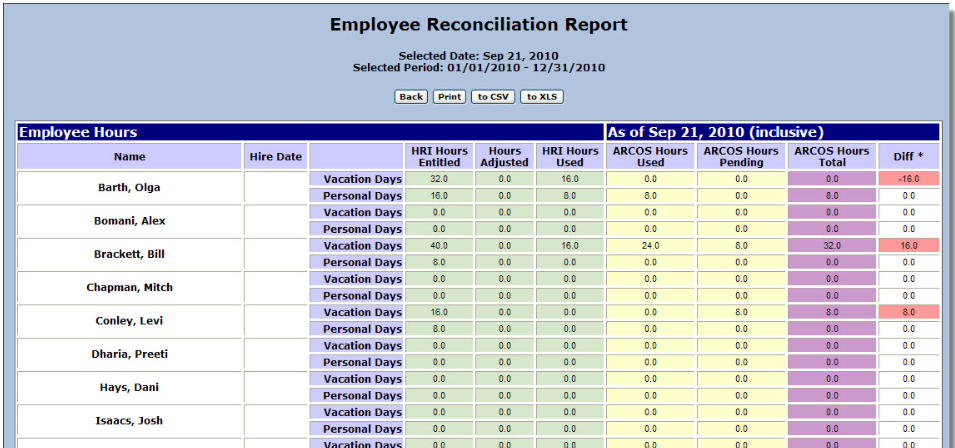Screen dimensions: 955x448
Task: Click the ARCOS Hours Pending header
Action: click(741, 156)
